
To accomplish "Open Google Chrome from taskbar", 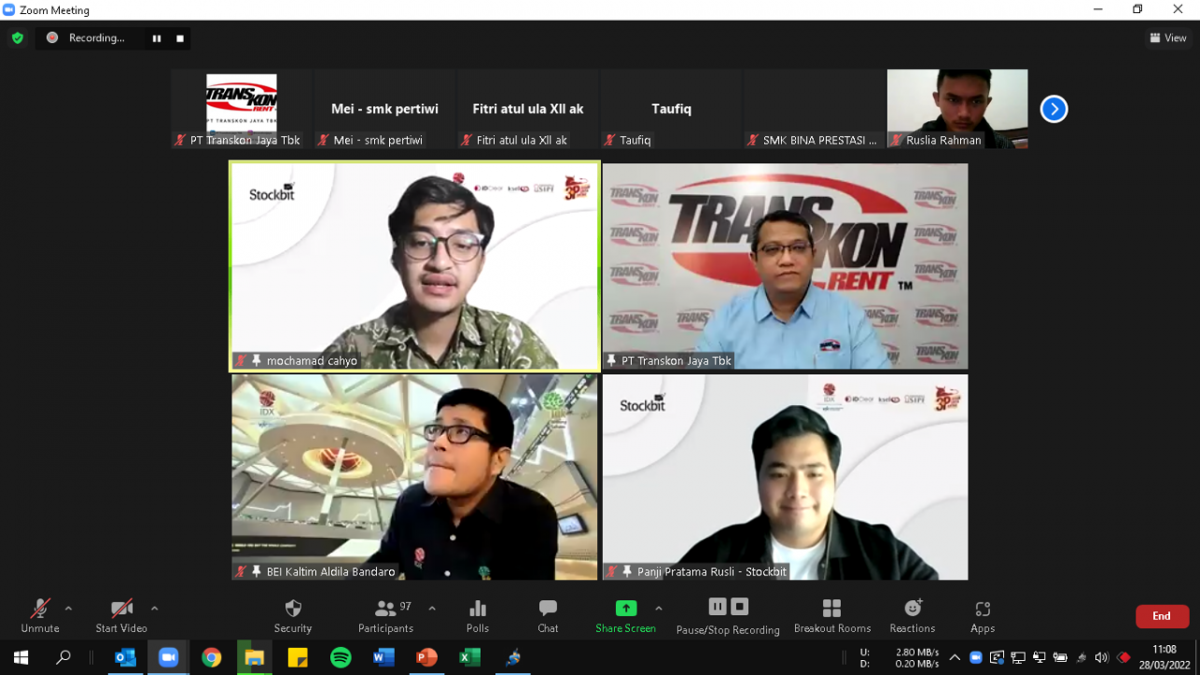I will [x=211, y=657].
